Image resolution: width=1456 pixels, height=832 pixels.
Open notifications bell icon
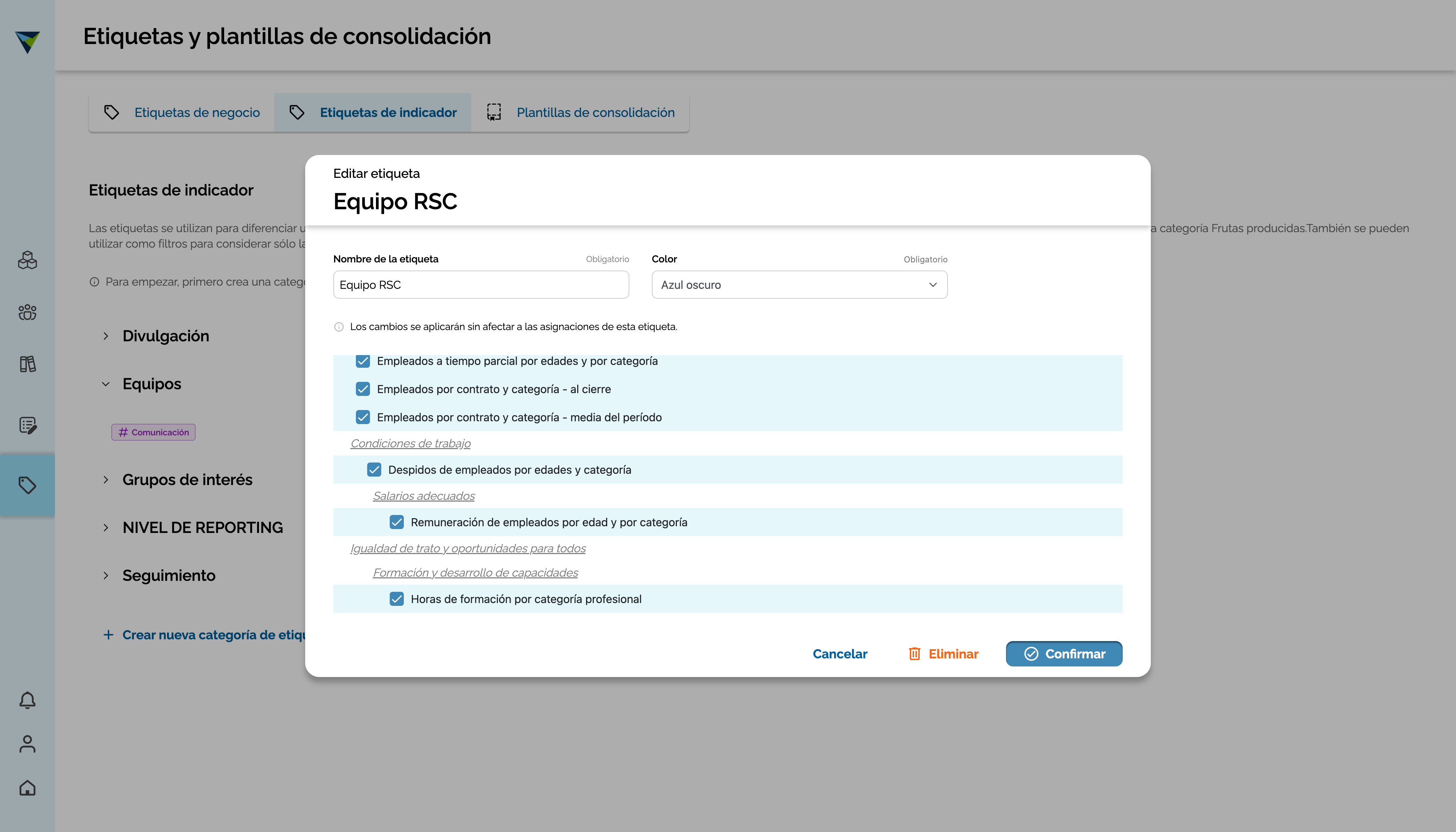pos(27,700)
